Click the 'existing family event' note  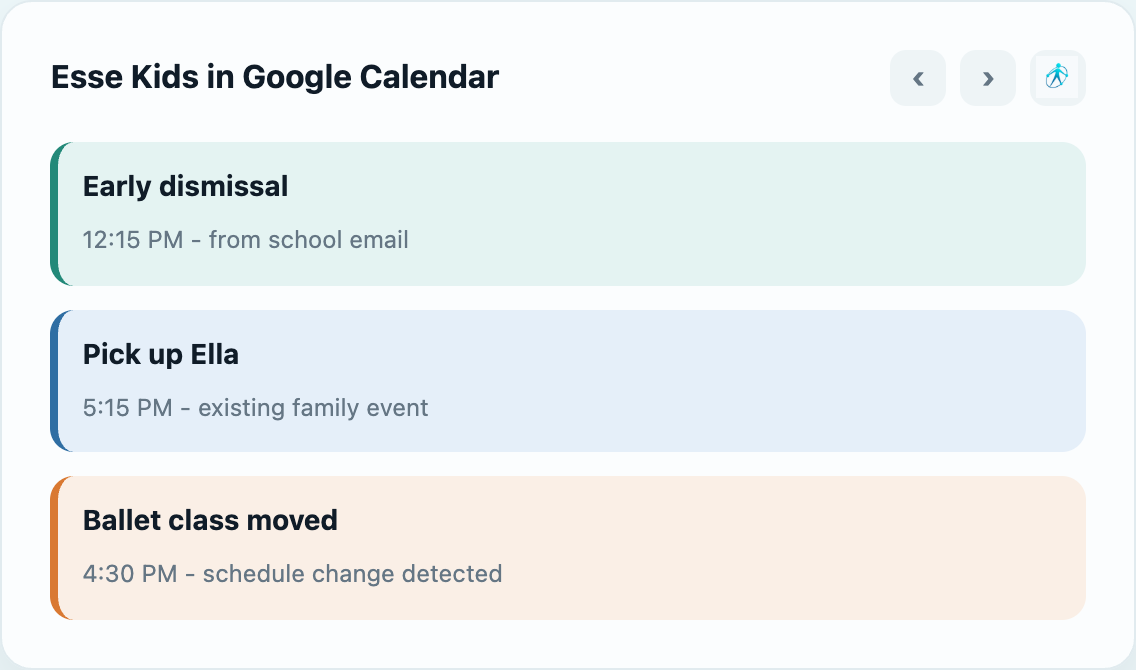313,408
